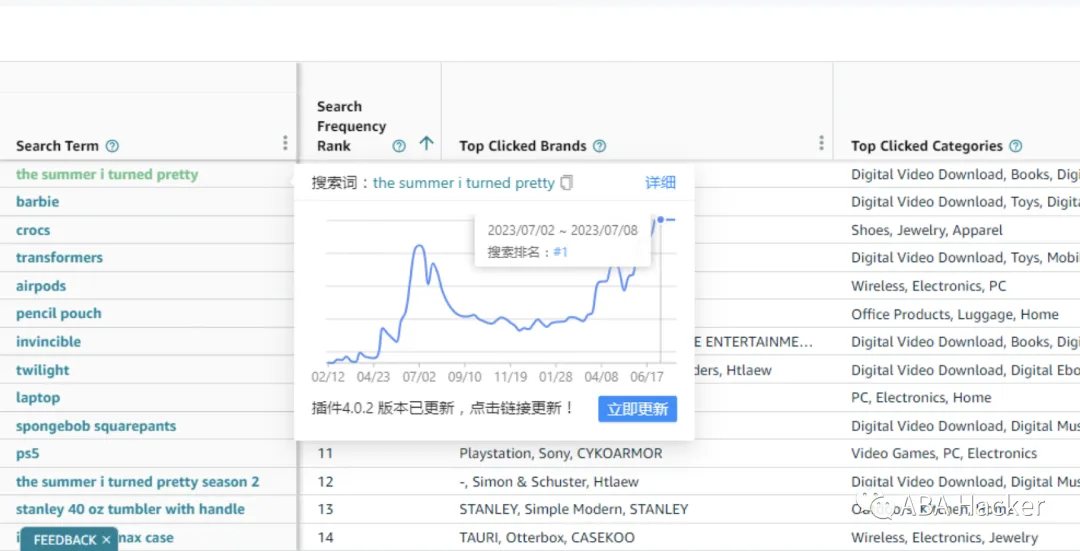Open Top Clicked Categories help icon
The height and width of the screenshot is (551, 1080).
(x=1015, y=146)
